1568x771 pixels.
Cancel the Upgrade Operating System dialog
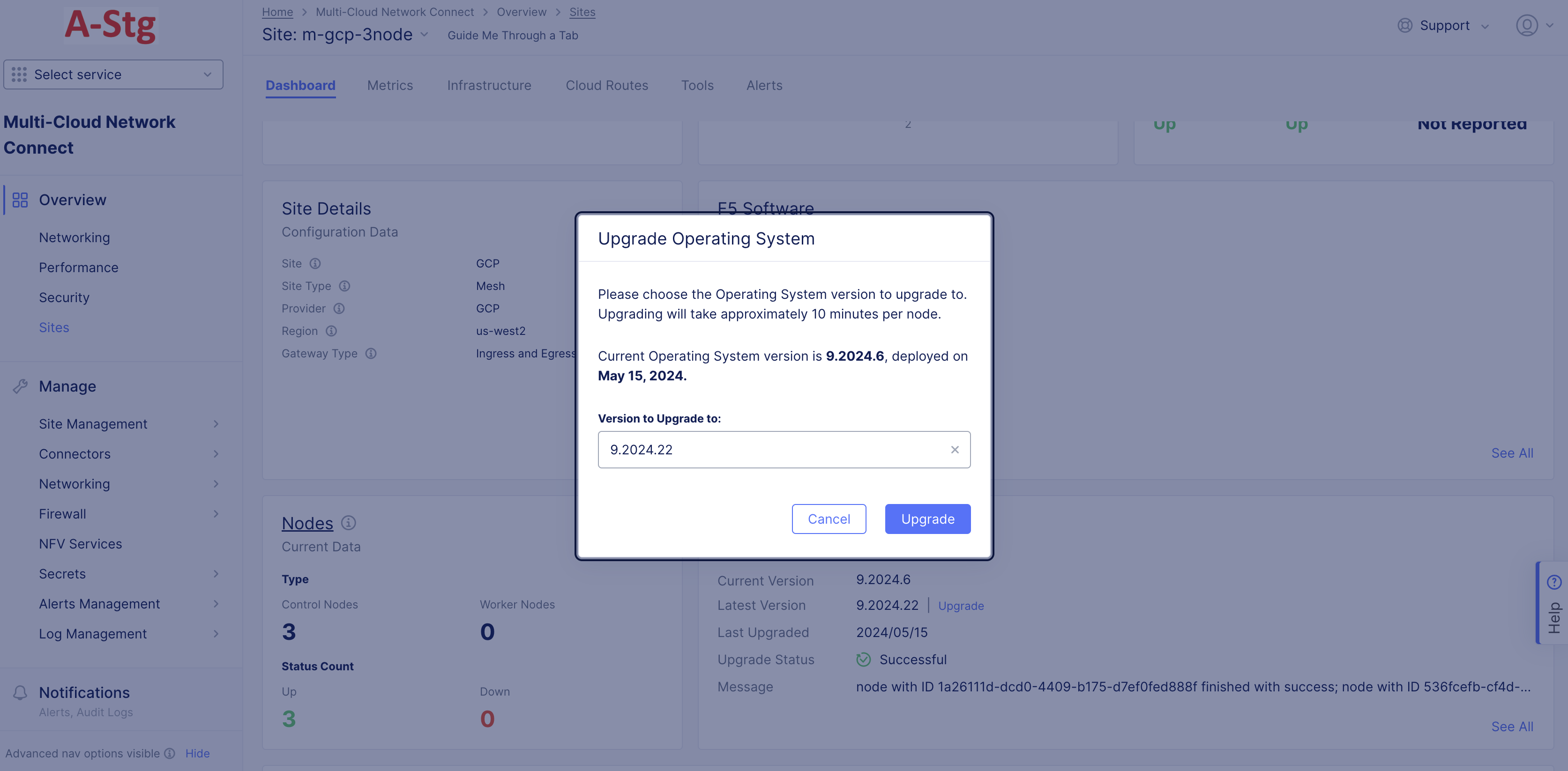point(829,519)
